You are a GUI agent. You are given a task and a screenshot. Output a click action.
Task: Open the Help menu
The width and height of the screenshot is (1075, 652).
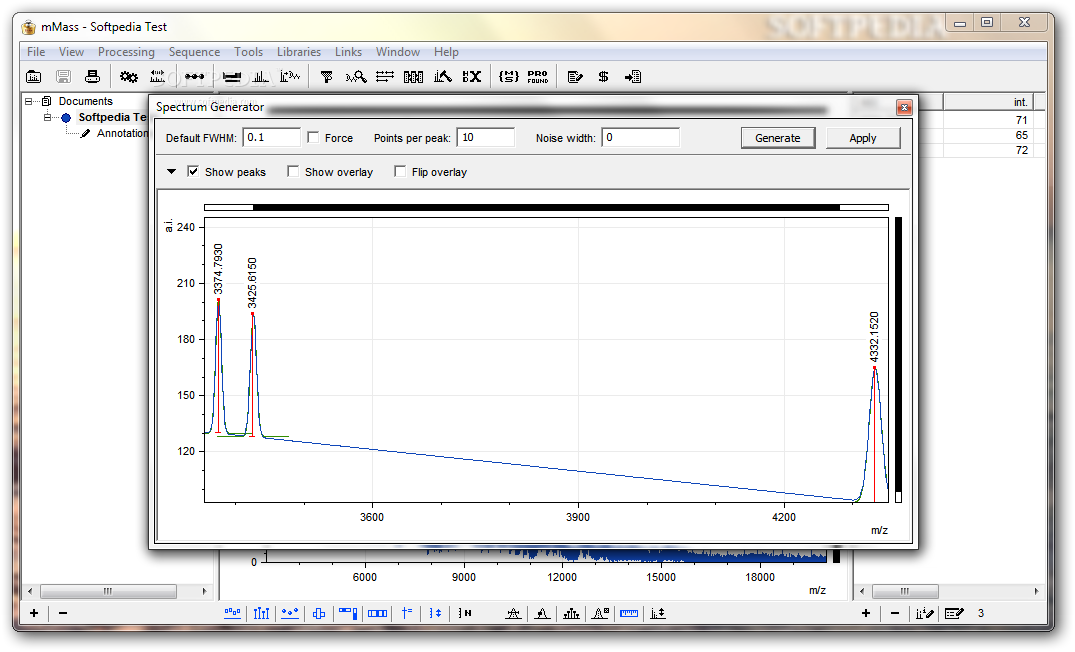pos(446,51)
